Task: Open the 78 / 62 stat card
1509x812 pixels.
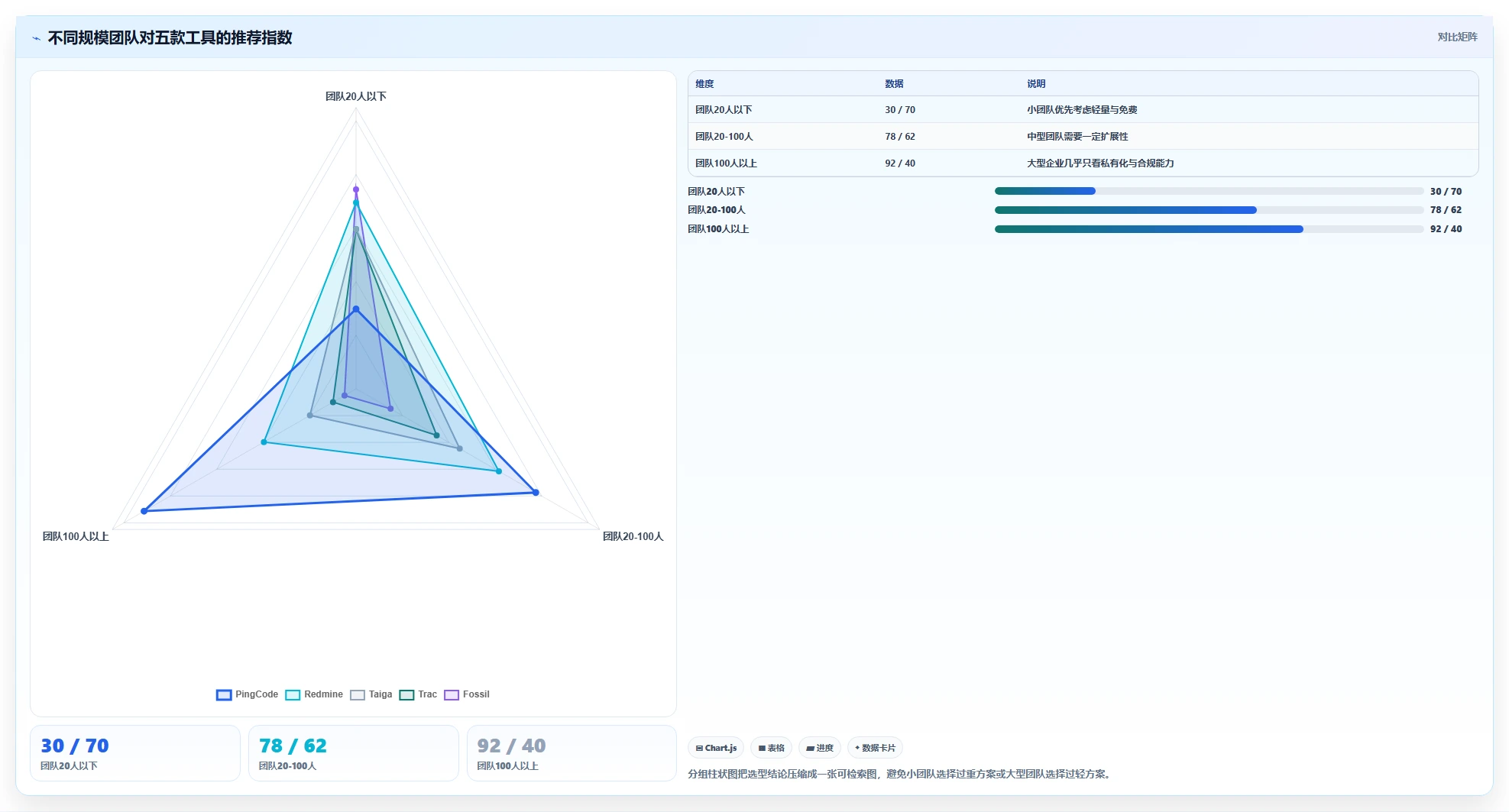Action: [354, 753]
